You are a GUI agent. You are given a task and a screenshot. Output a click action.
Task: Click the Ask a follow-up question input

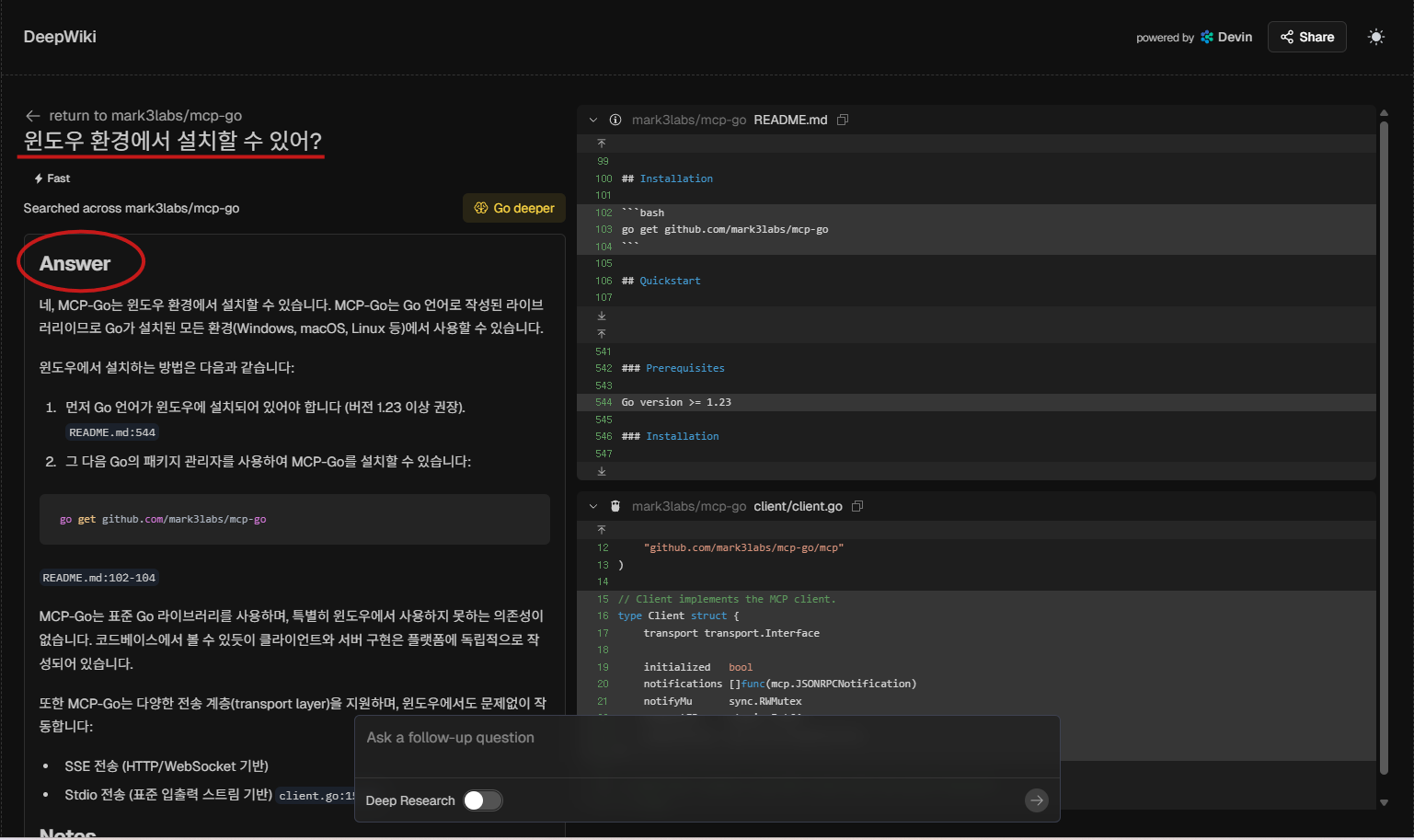[707, 738]
